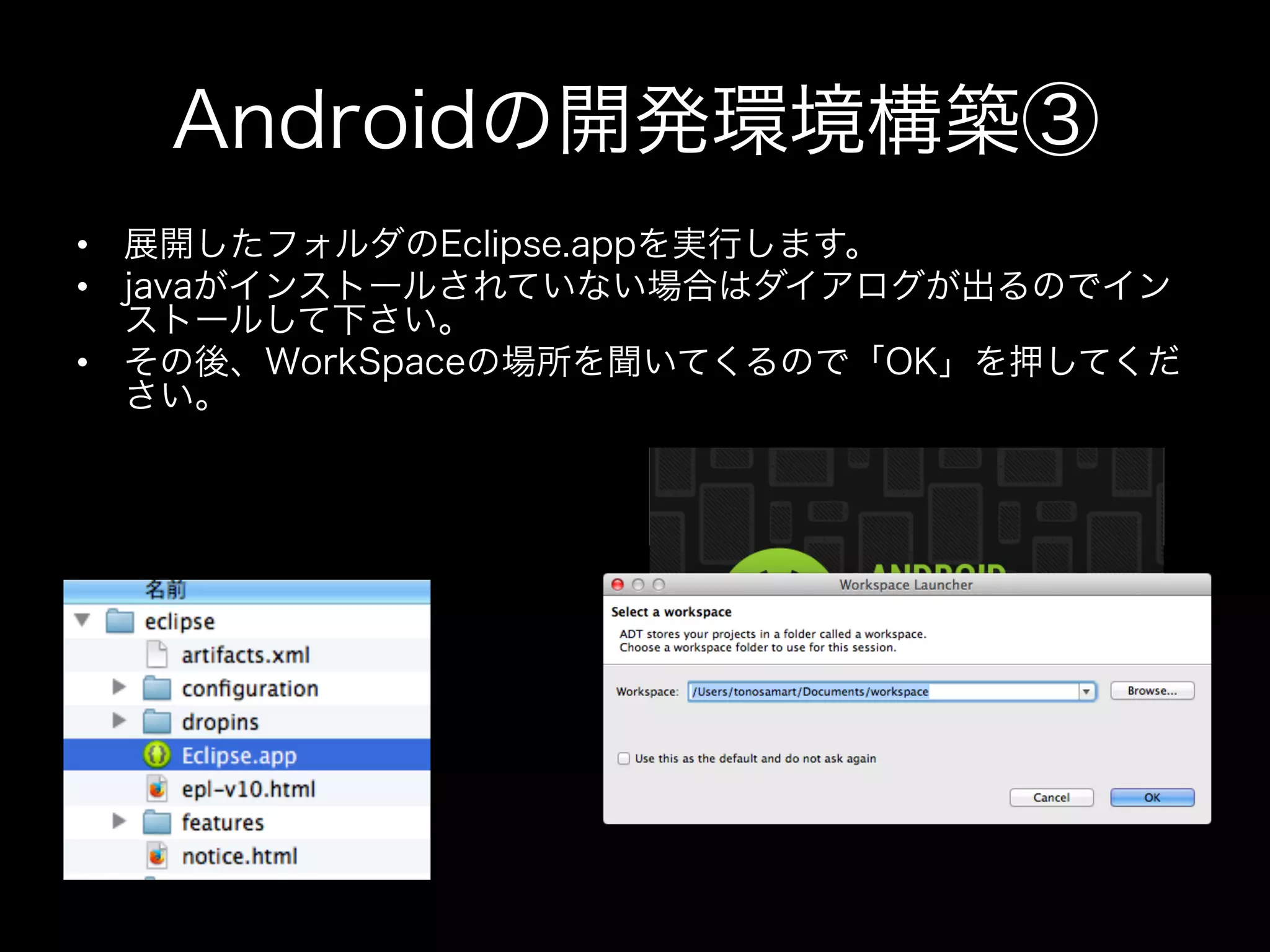Select the epl-v10.html file name
1270x952 pixels.
[x=249, y=789]
